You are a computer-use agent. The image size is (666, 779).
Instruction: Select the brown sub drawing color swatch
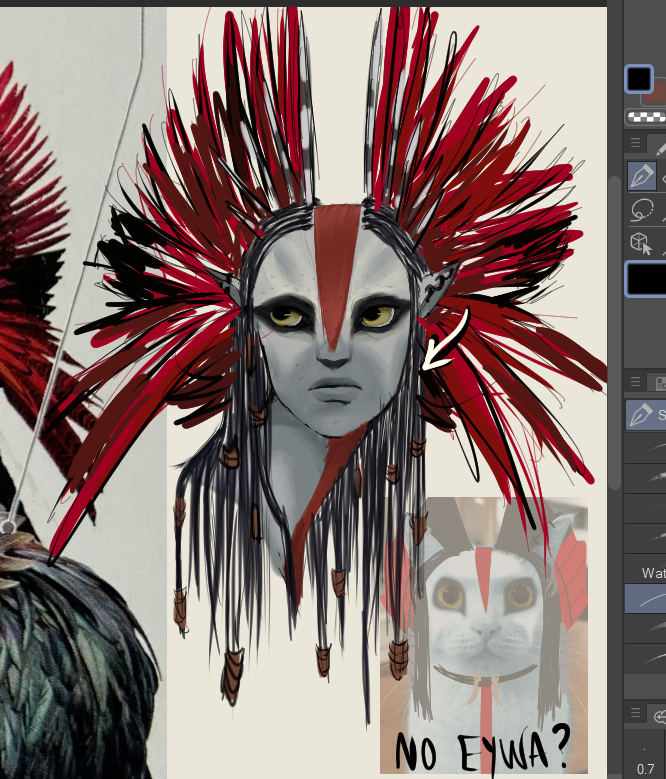point(660,94)
